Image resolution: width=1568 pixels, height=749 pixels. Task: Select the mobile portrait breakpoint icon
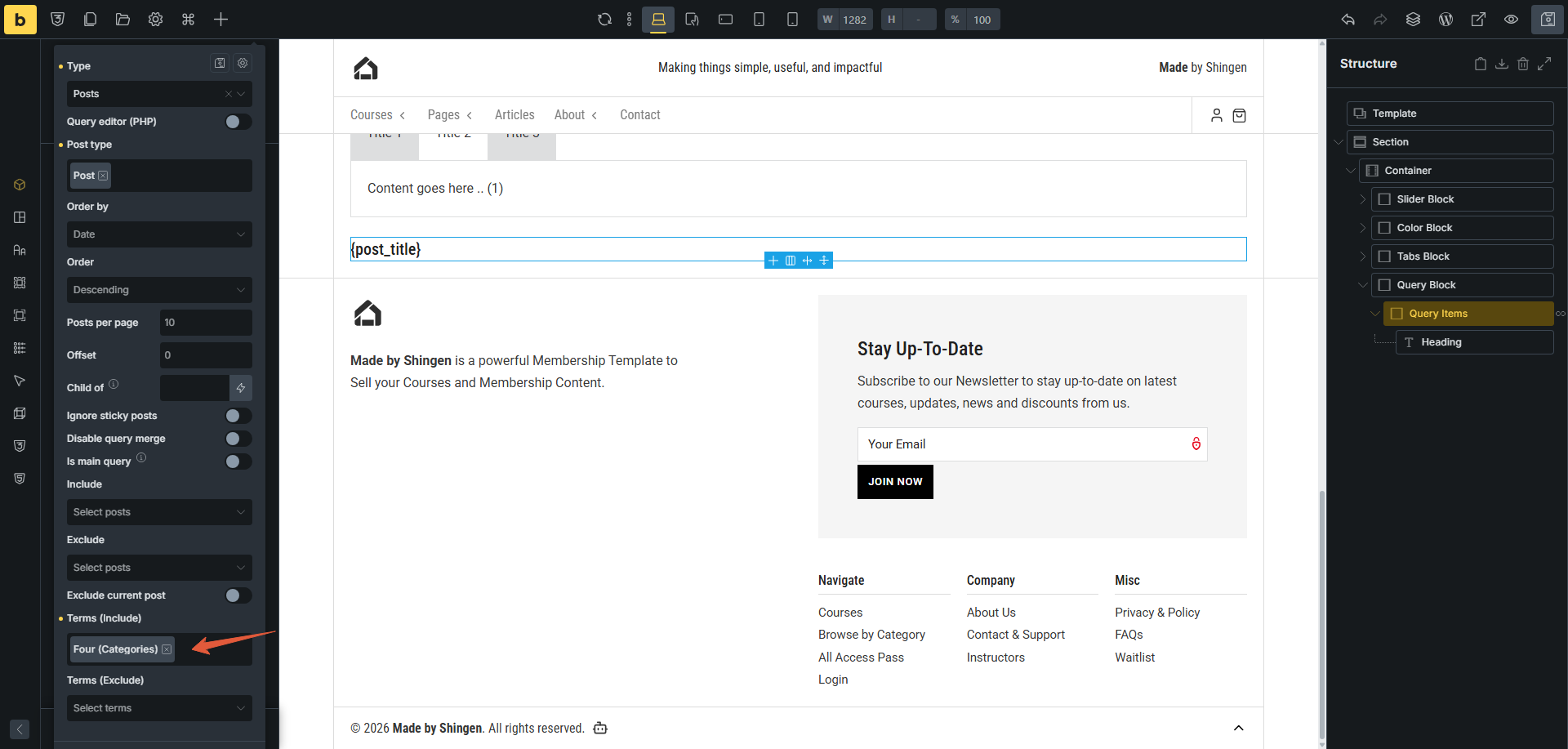point(792,20)
